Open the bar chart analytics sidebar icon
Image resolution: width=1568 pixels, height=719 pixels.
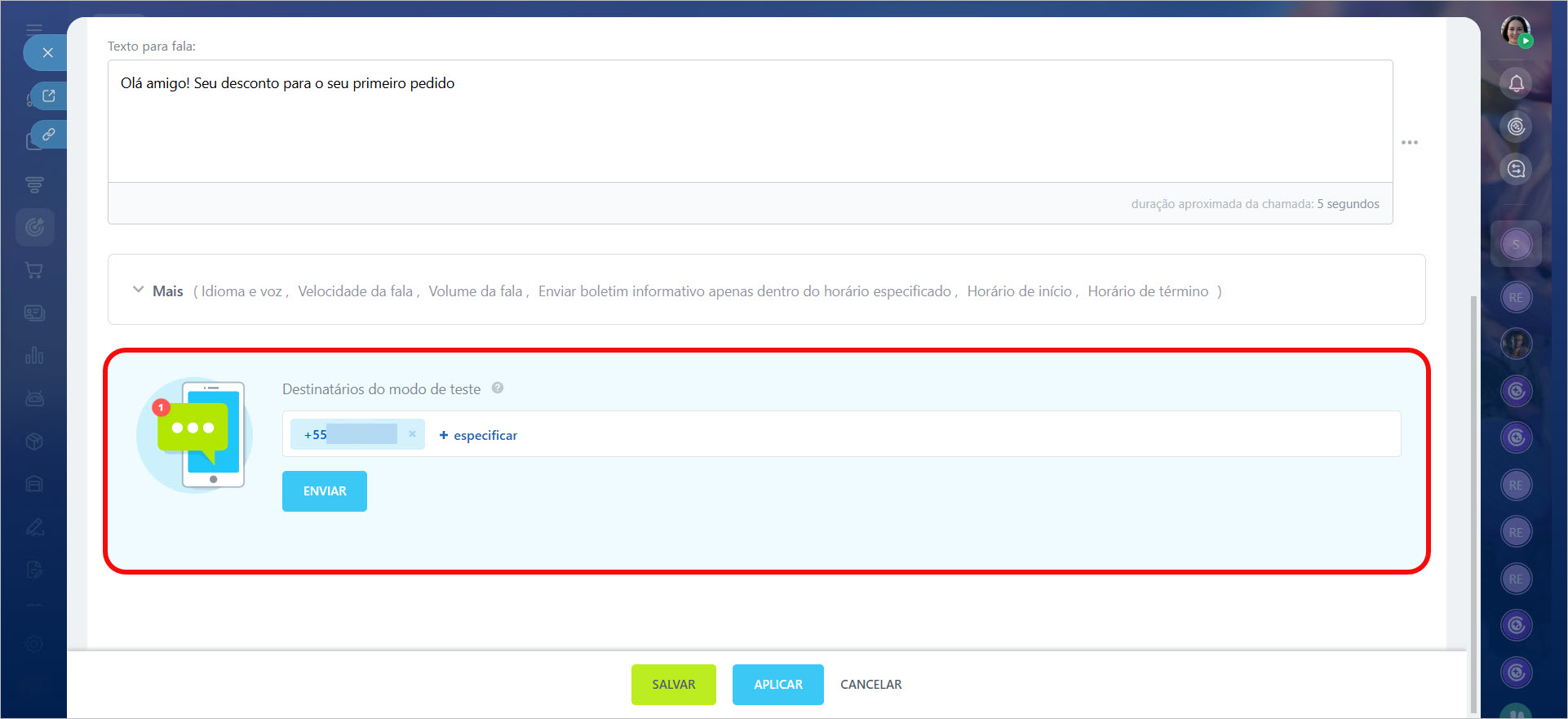[34, 356]
